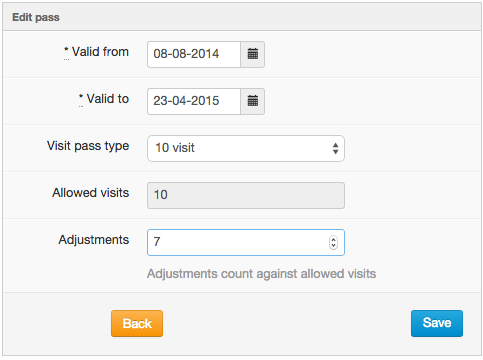Click the Valid from label
The width and height of the screenshot is (483, 360).
click(100, 52)
